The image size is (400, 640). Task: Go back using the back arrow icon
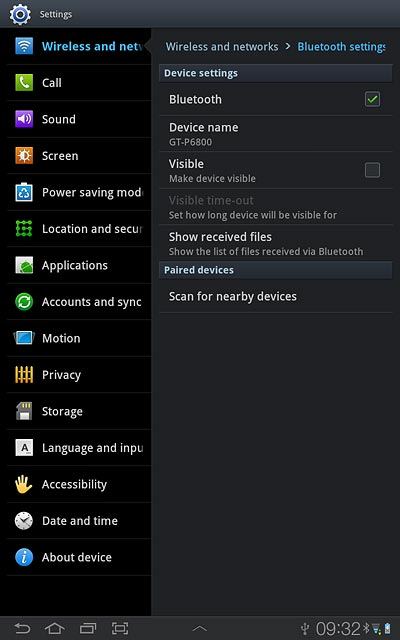point(22,628)
